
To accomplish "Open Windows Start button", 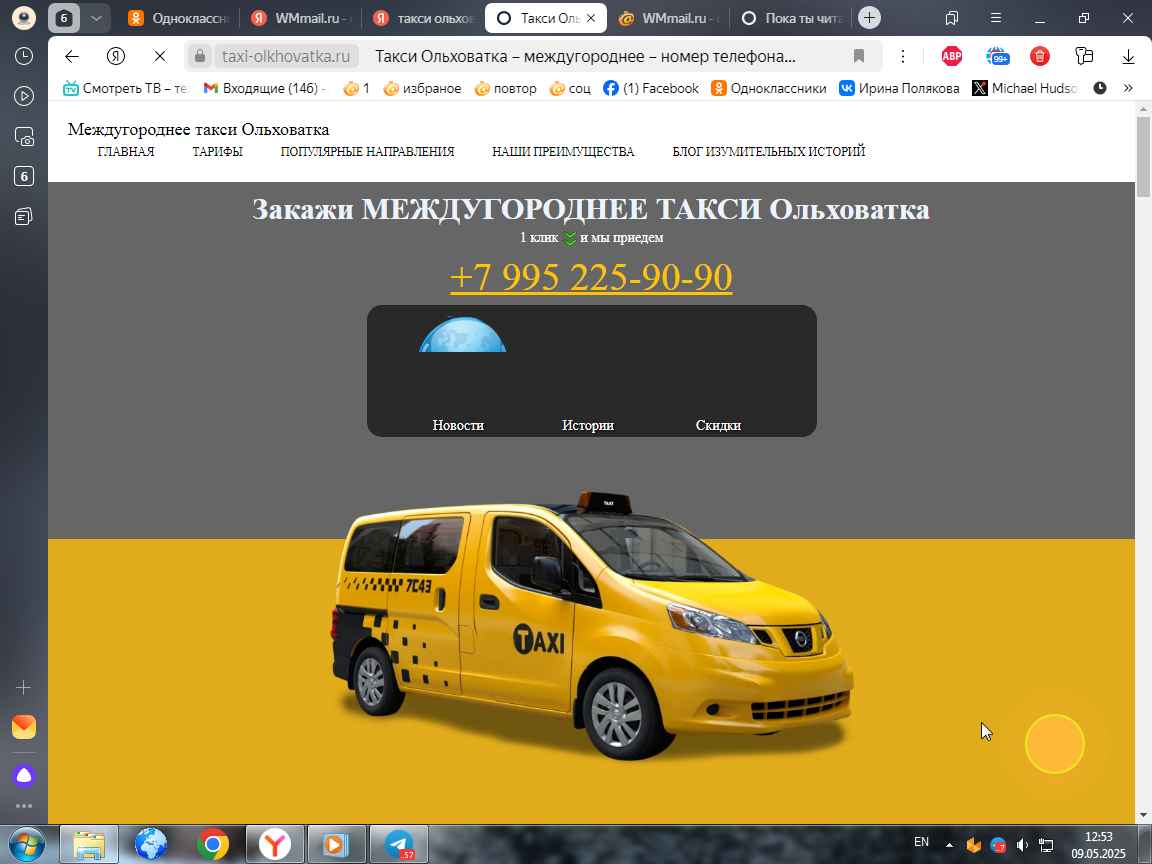I will tap(26, 845).
